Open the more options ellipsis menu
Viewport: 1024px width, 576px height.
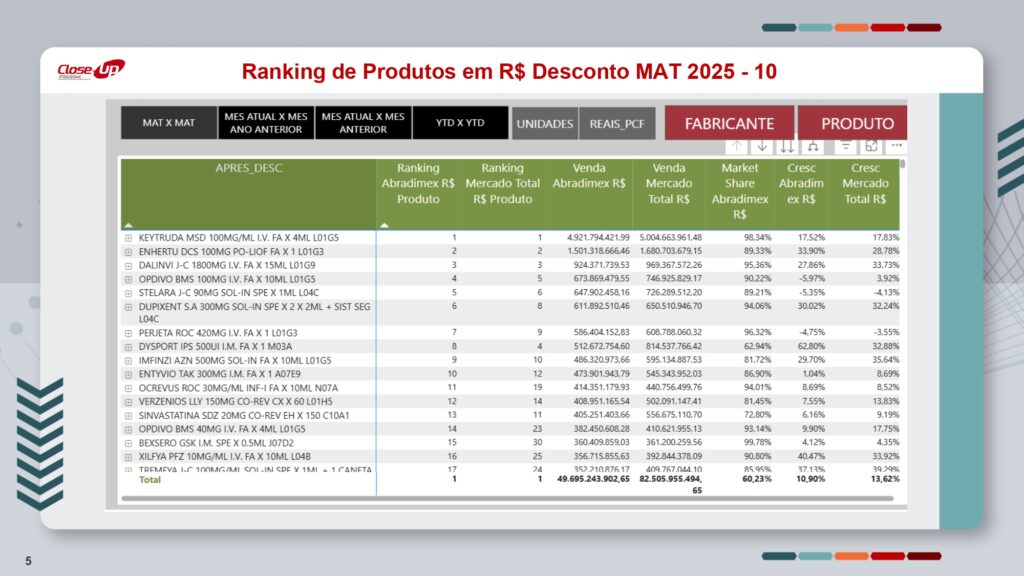[x=896, y=146]
